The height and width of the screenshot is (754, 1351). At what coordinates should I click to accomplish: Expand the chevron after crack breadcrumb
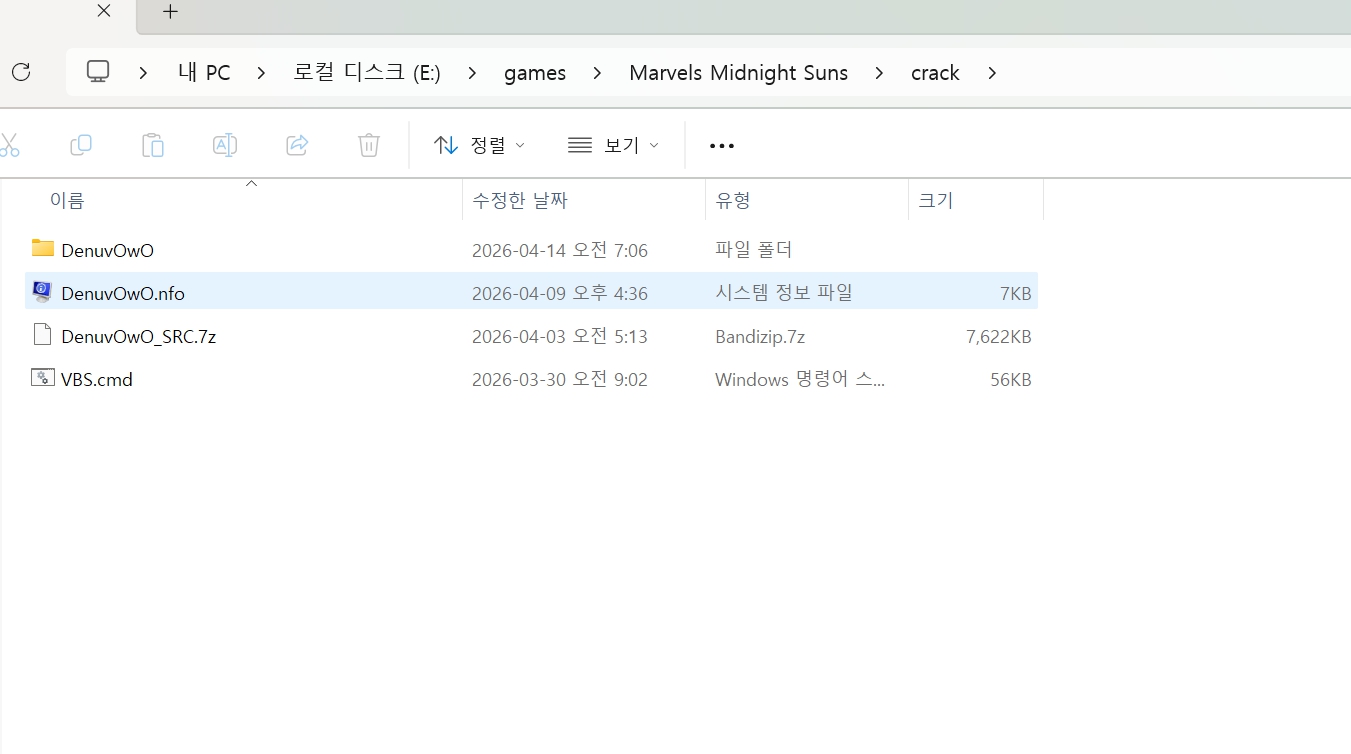click(992, 73)
